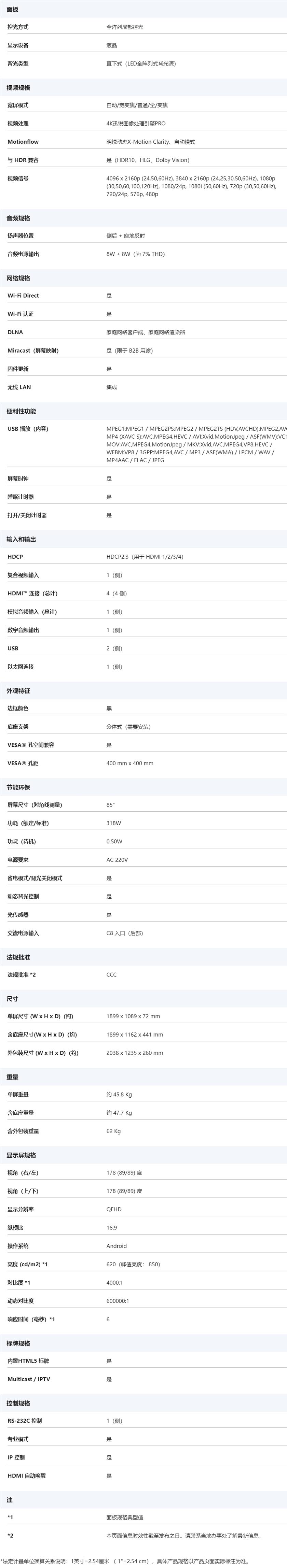Click the 外观特征 section heading
The image size is (287, 1568).
click(x=18, y=691)
